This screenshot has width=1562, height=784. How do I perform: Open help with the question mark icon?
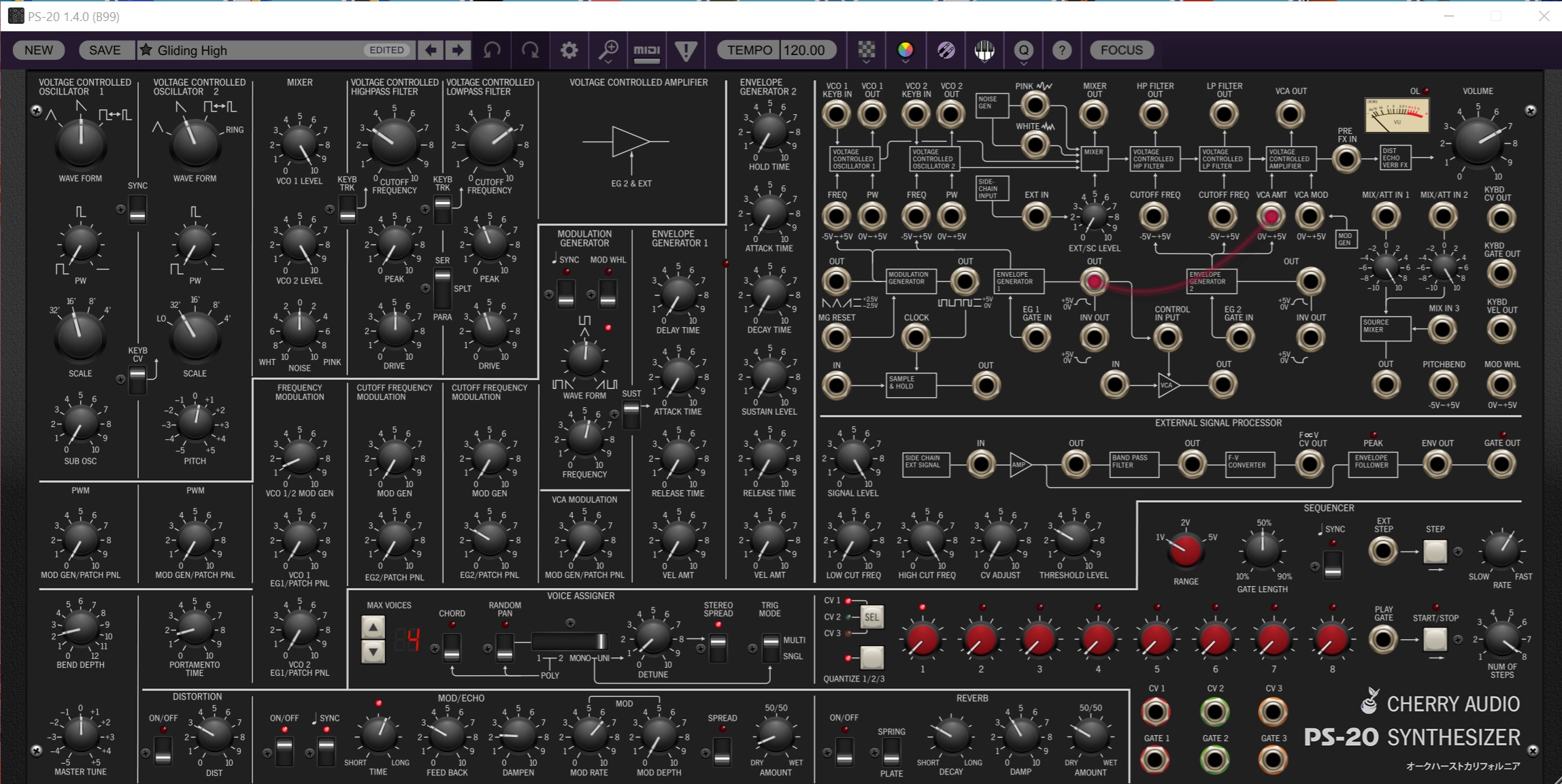[x=1062, y=50]
